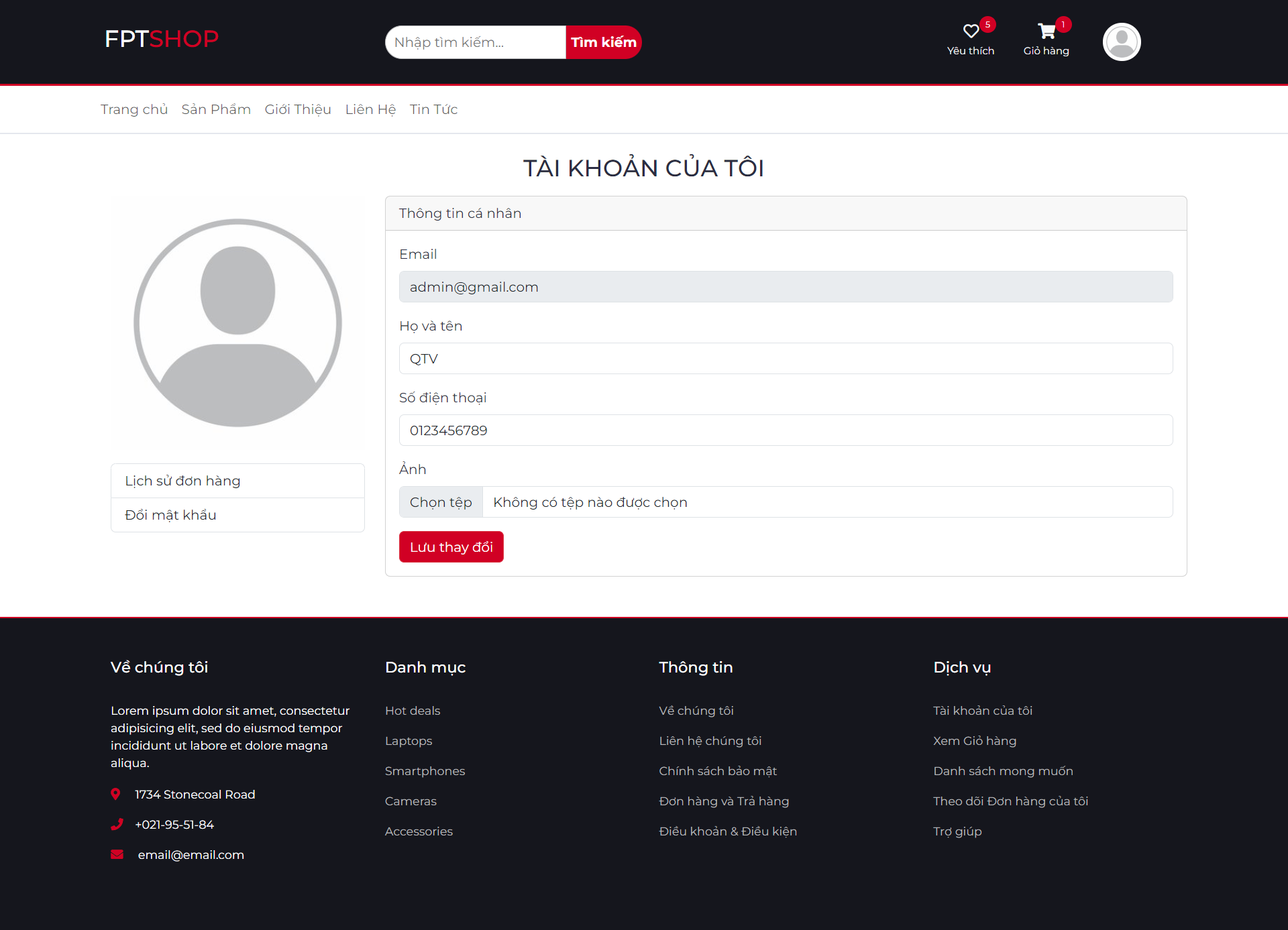The image size is (1288, 930).
Task: Open Liên hệ chúng tôi footer link
Action: (x=710, y=741)
